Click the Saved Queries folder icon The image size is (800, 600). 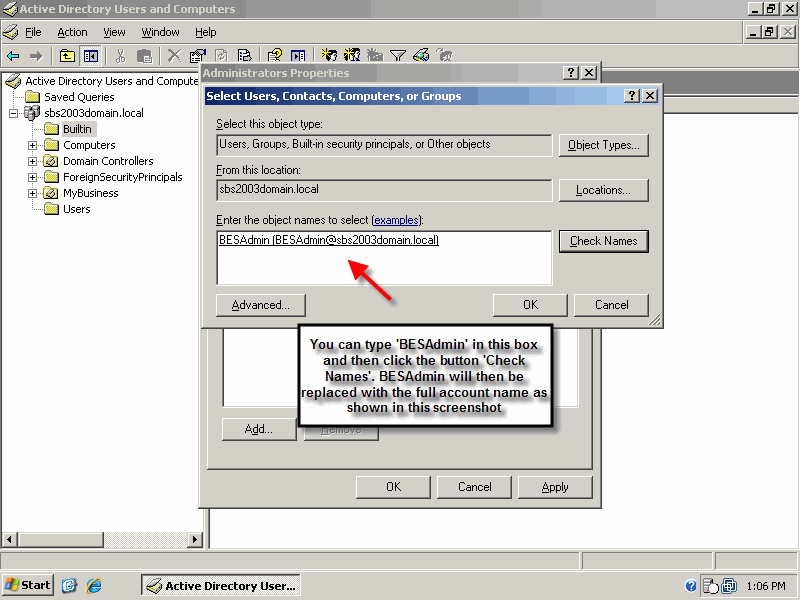tap(33, 96)
